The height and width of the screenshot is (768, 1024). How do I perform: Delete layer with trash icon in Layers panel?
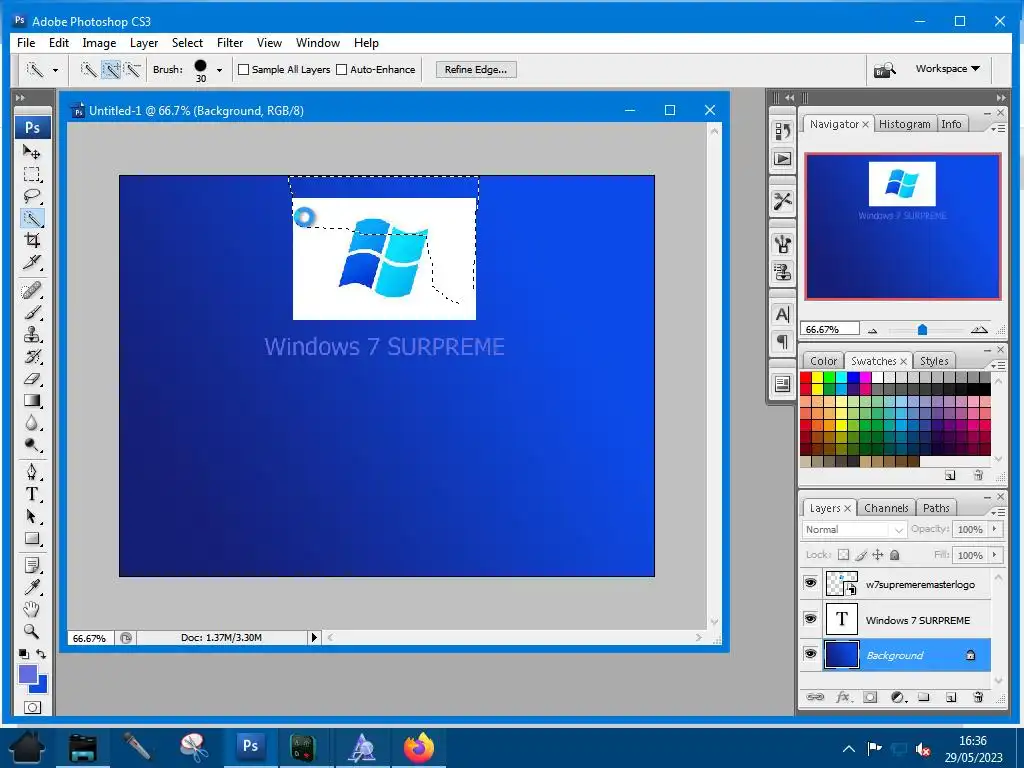pos(978,697)
